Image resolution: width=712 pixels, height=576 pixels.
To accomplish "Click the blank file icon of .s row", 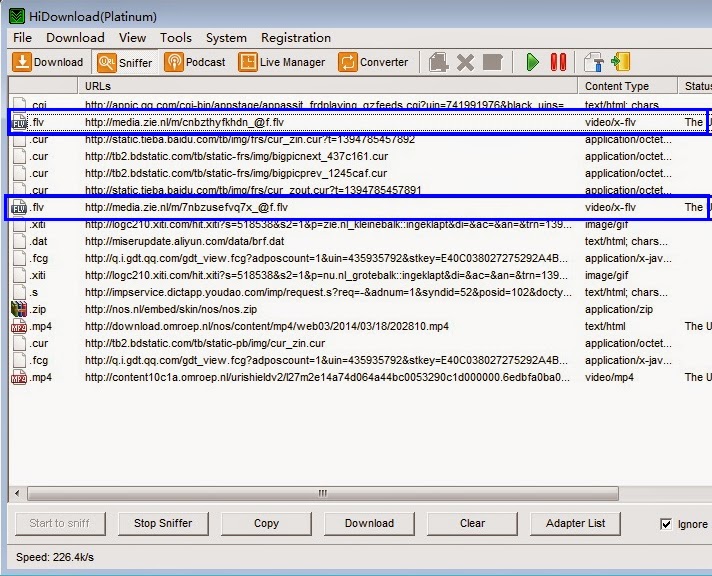I will point(19,292).
